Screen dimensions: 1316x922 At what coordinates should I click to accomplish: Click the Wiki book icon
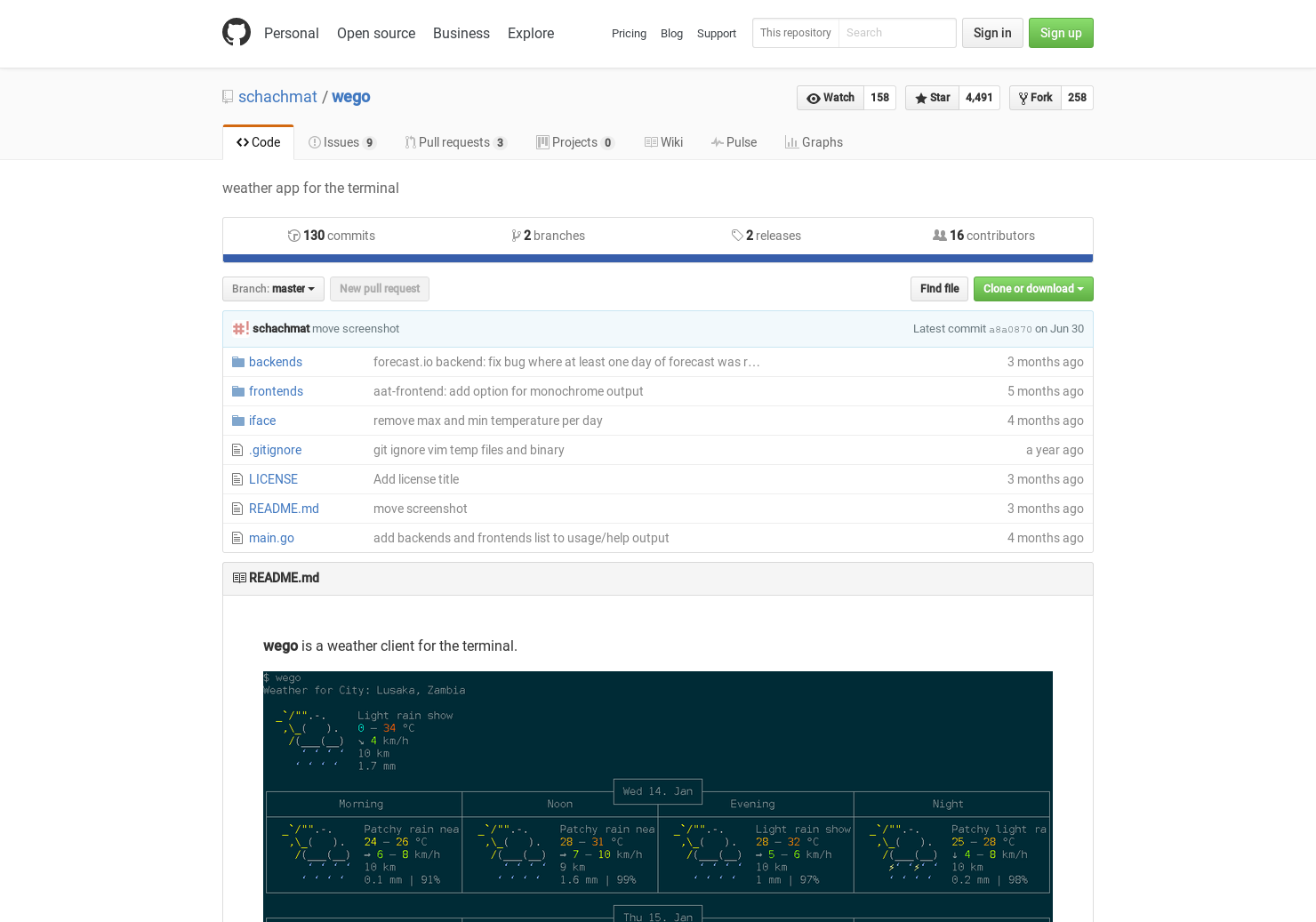click(651, 142)
